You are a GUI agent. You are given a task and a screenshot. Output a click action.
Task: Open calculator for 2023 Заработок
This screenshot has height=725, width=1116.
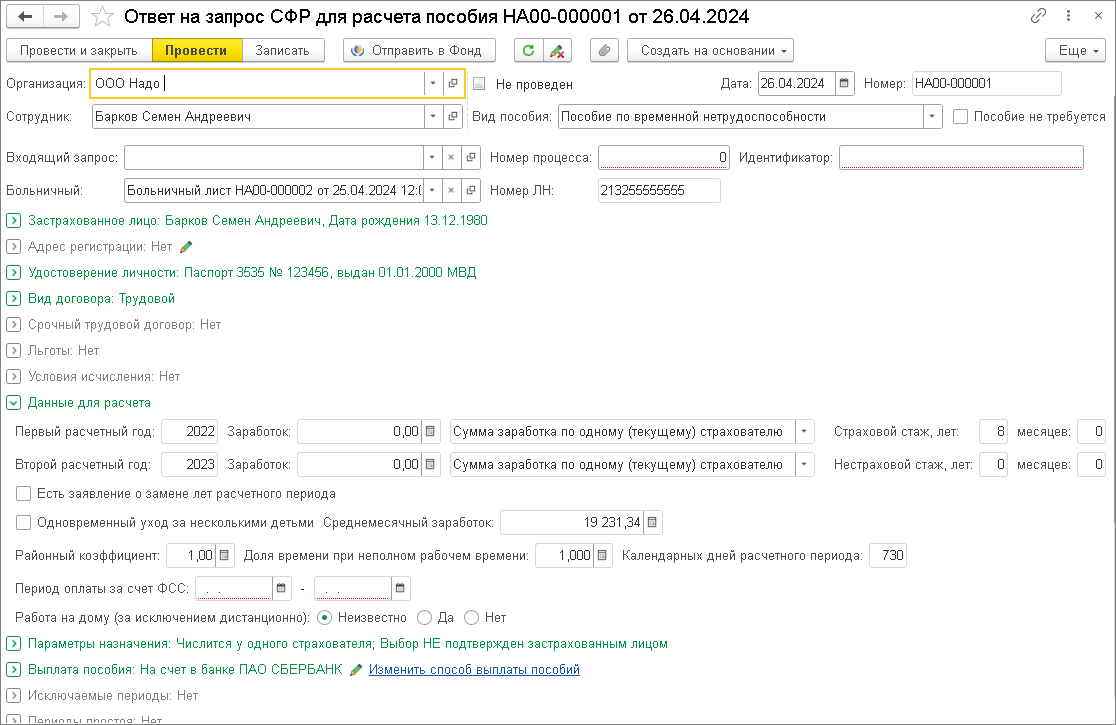pos(430,465)
